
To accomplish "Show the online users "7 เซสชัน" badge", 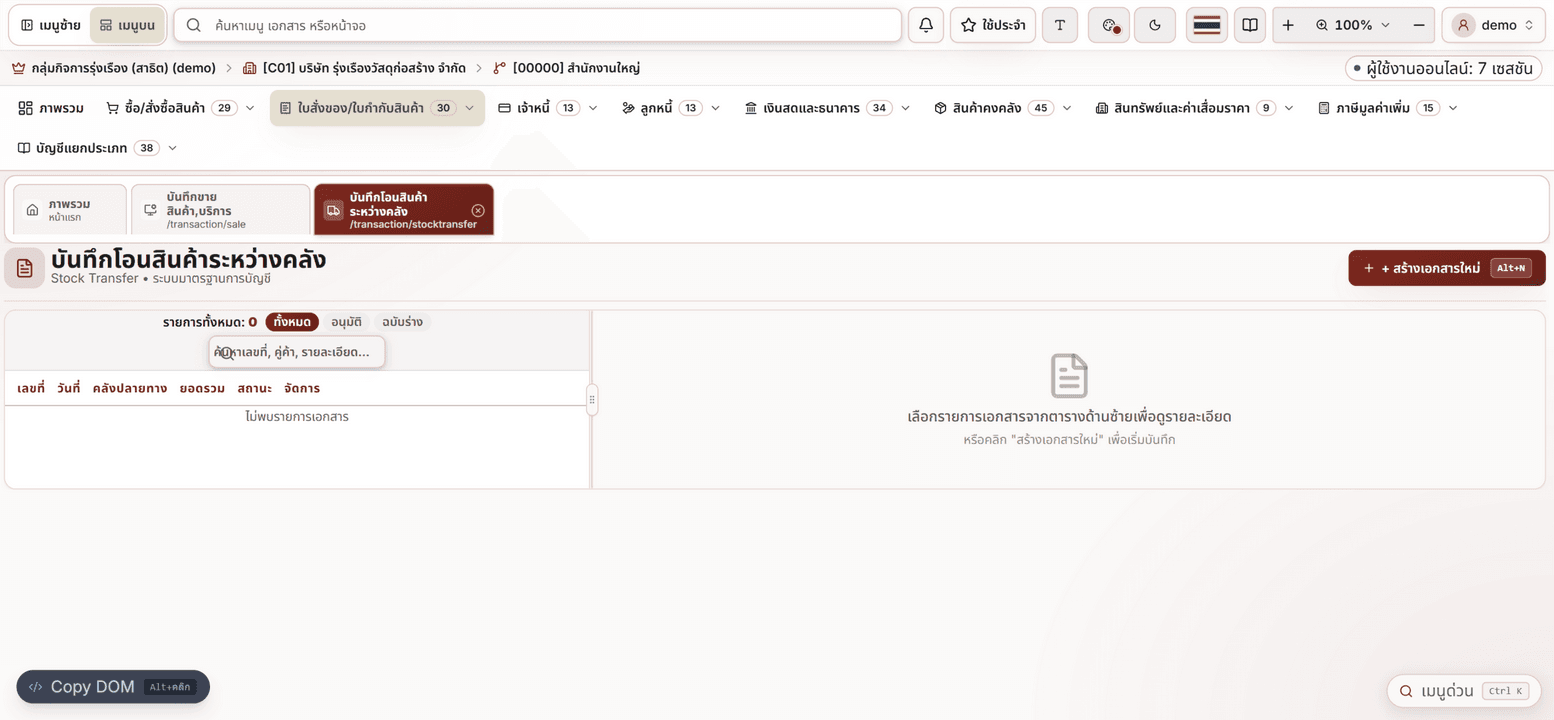I will click(1443, 68).
